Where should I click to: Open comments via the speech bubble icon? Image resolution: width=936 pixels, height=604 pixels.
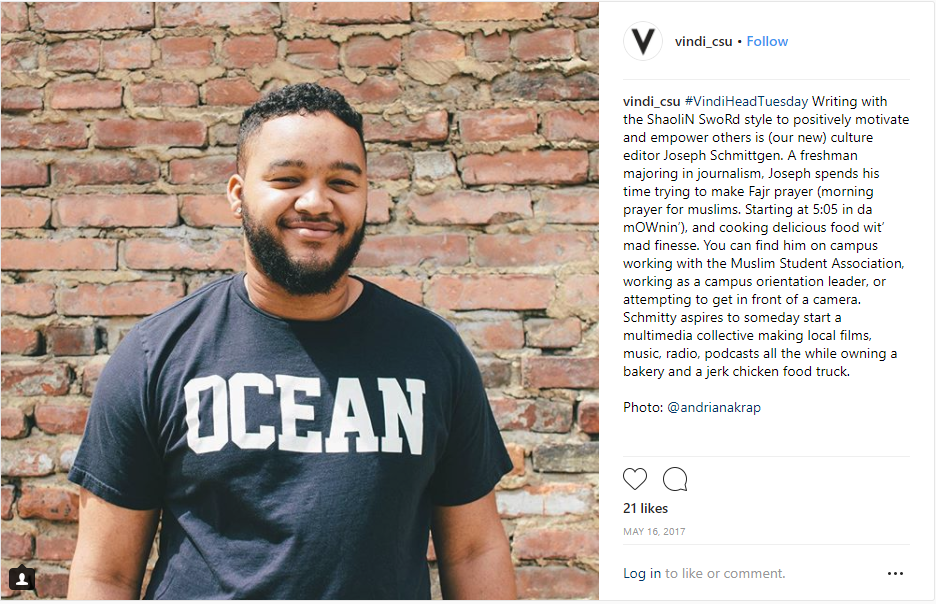[x=675, y=479]
